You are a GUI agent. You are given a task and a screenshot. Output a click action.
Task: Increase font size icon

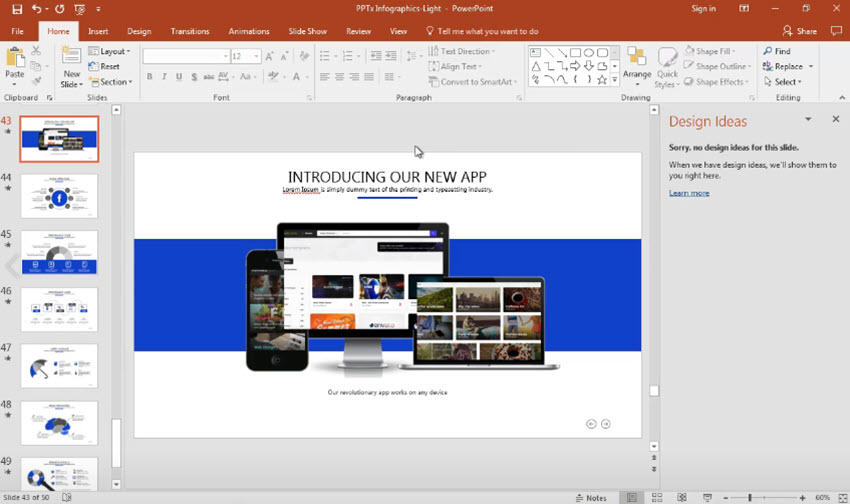pyautogui.click(x=269, y=56)
